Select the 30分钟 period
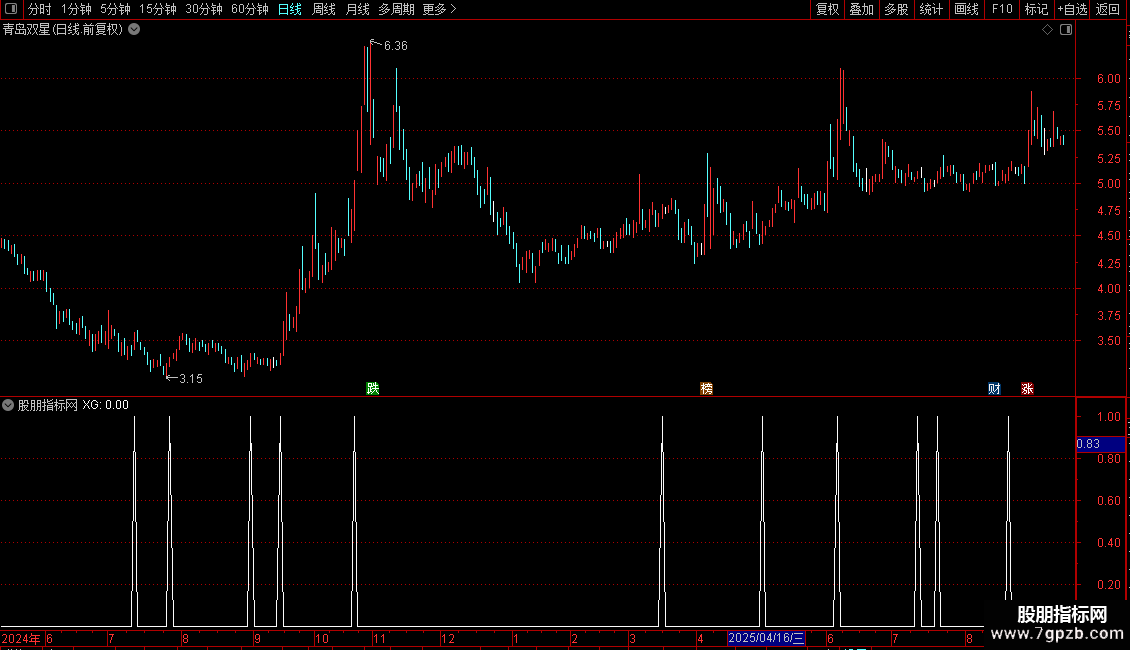Screen dimensions: 1130x650 click(x=204, y=9)
